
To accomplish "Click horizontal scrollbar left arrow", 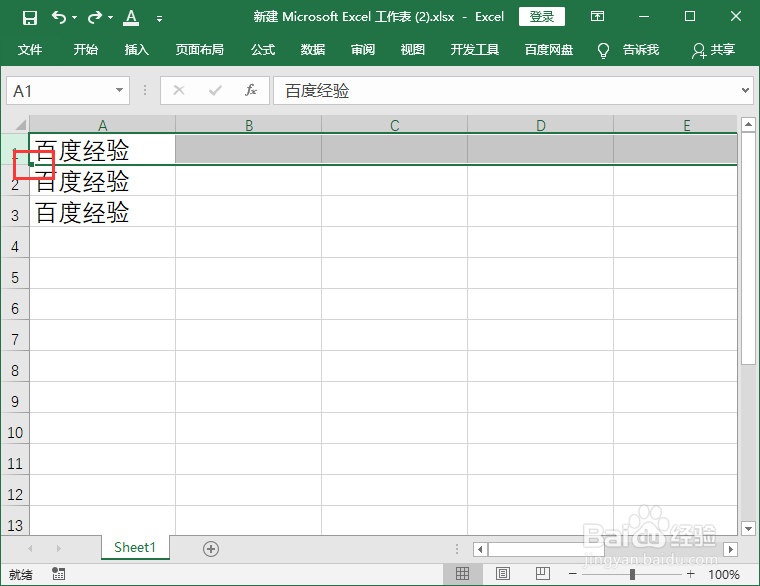I will coord(480,549).
